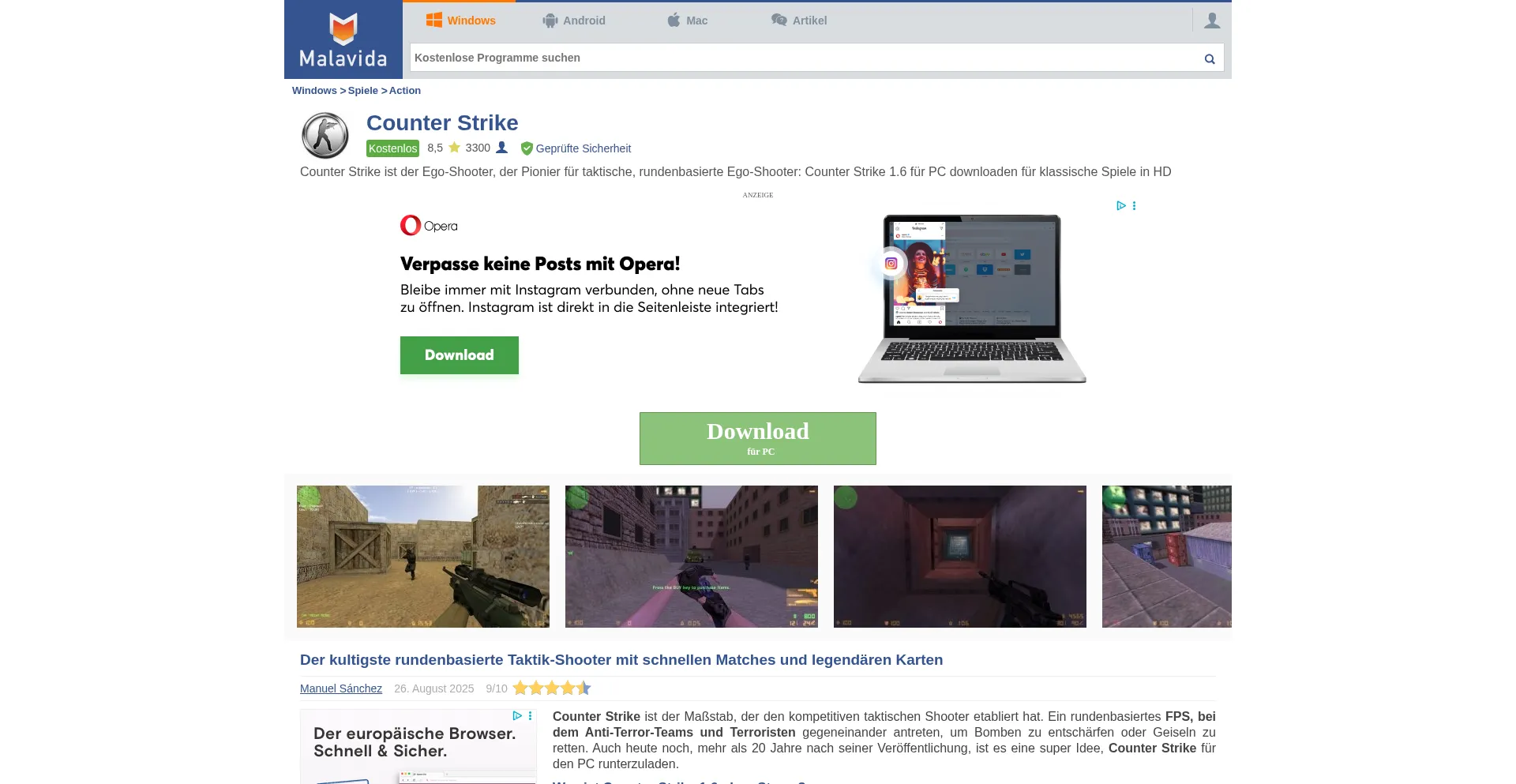Screen dimensions: 1516x784
Task: Open author link Manuel Sánchez
Action: tap(341, 688)
